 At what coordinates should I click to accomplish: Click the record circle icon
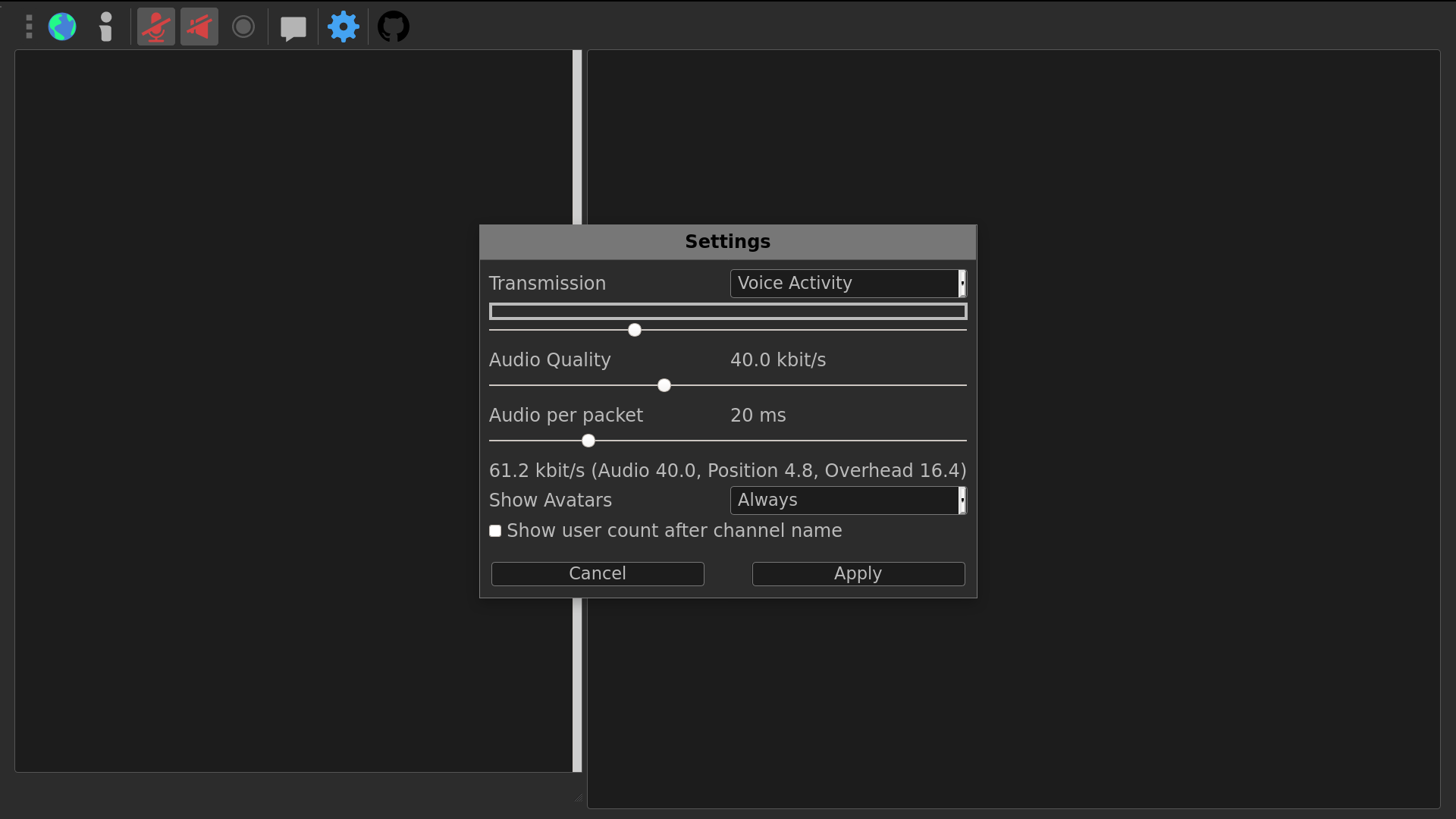(x=243, y=27)
